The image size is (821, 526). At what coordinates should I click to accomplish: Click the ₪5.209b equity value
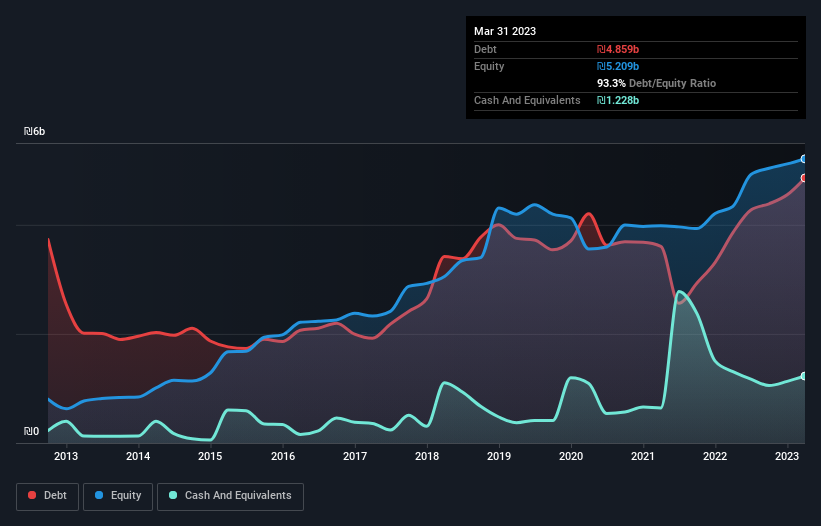point(618,66)
